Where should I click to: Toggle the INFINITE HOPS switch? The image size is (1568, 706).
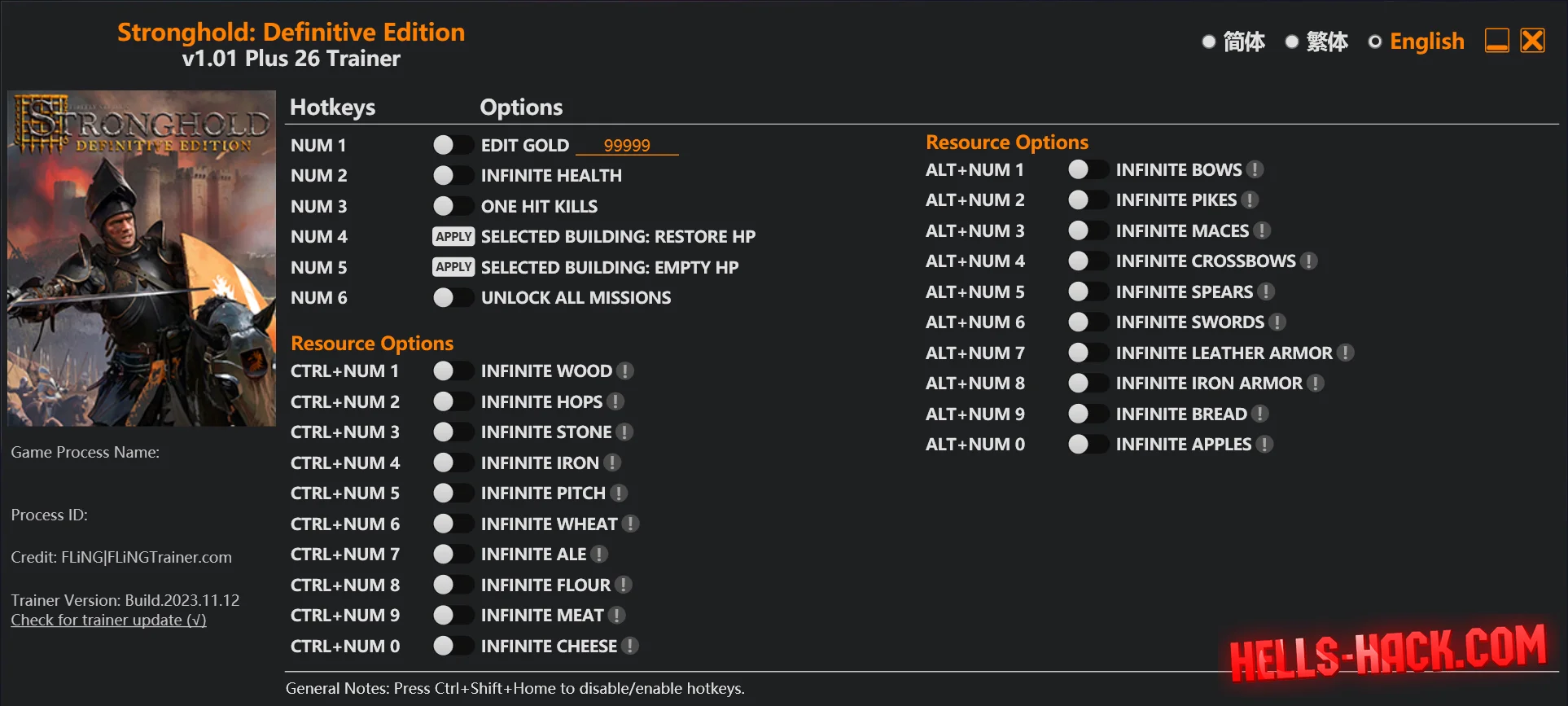pos(453,401)
